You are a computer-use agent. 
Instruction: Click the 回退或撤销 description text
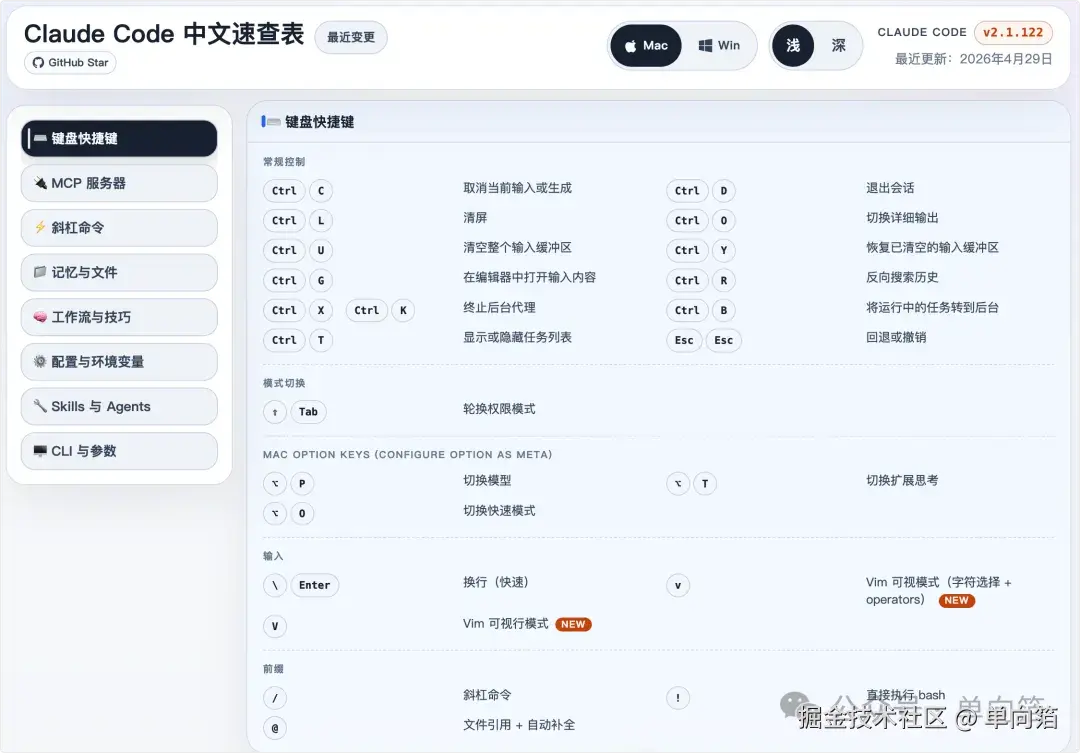click(896, 338)
